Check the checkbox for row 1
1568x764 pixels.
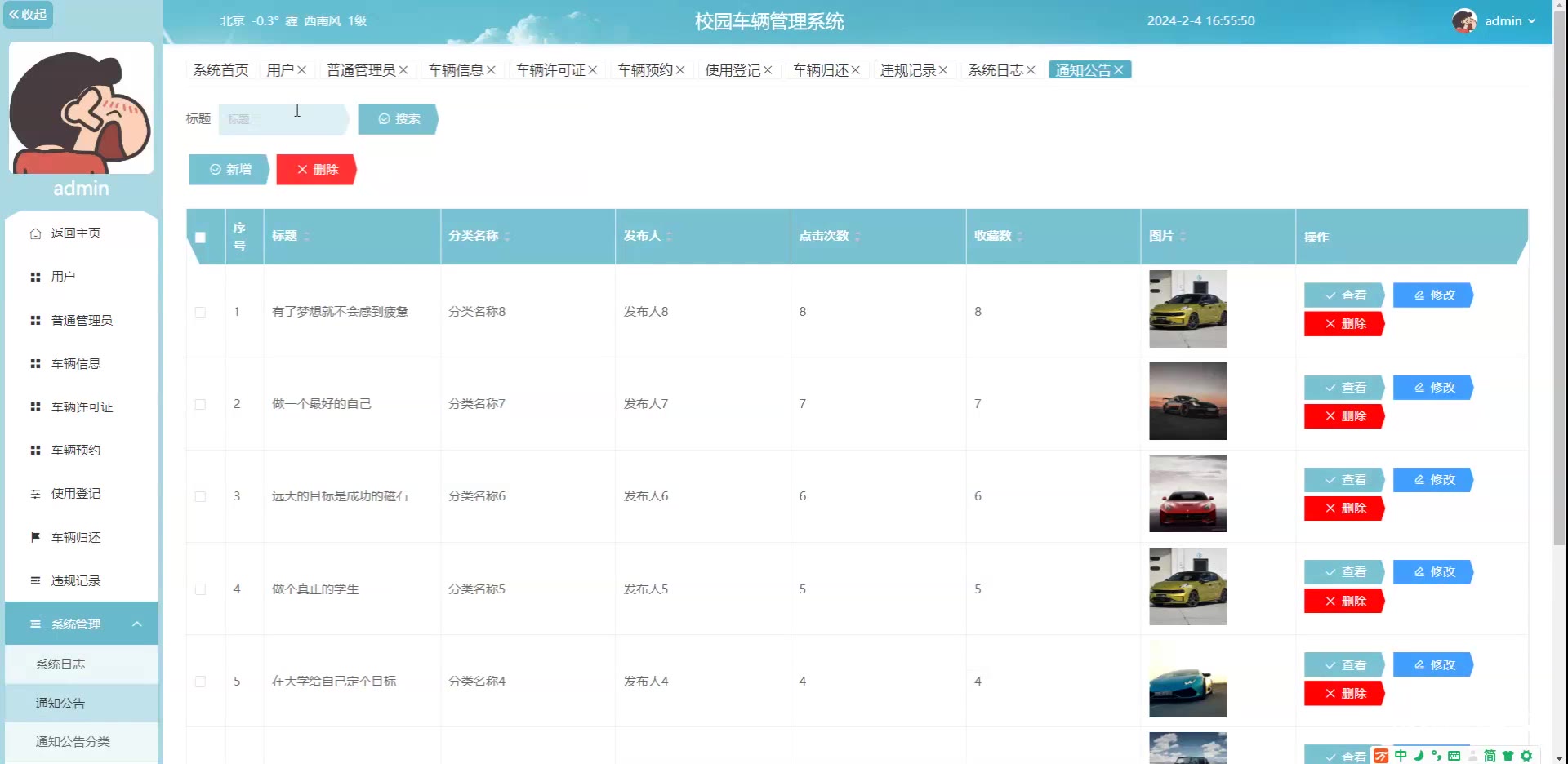click(200, 312)
